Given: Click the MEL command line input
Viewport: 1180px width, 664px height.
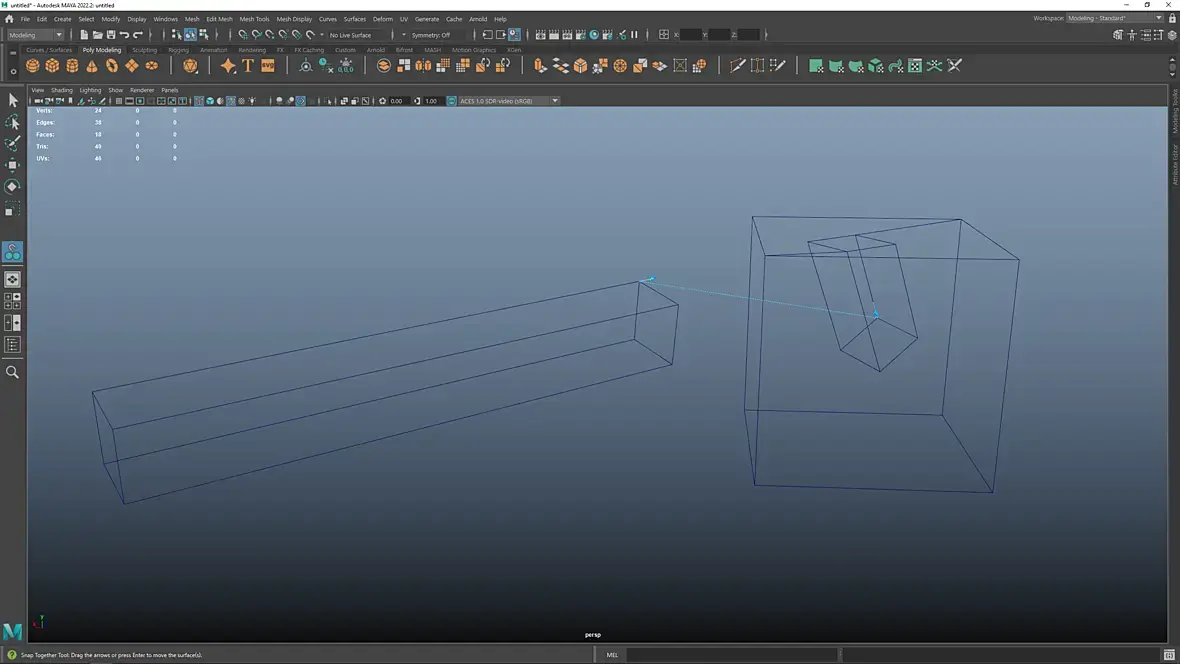Looking at the screenshot, I should 730,655.
